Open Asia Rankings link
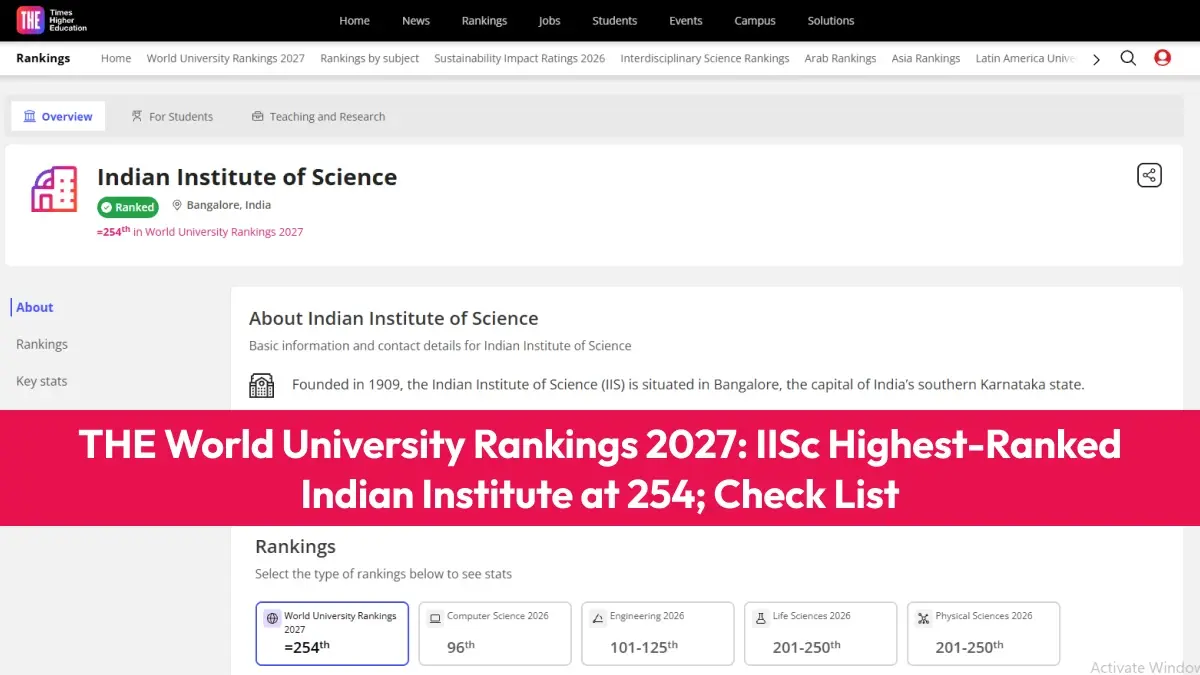This screenshot has height=675, width=1200. tap(926, 58)
